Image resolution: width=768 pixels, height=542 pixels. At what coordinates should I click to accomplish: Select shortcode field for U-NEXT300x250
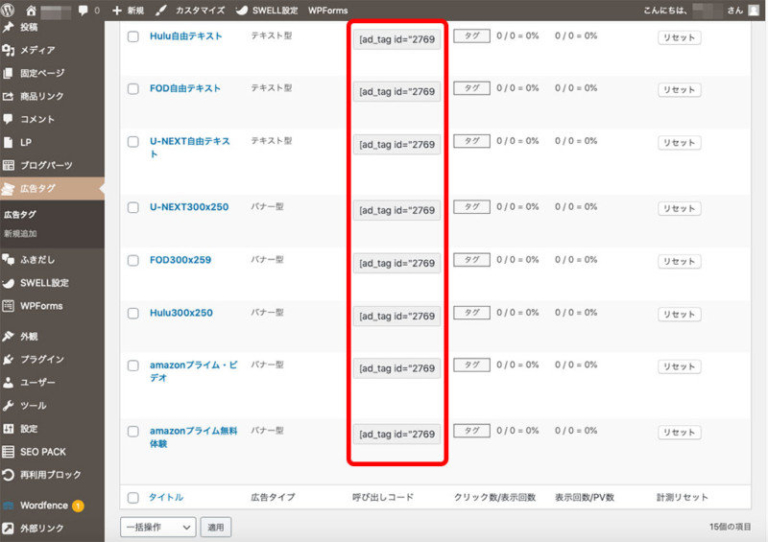pos(397,211)
